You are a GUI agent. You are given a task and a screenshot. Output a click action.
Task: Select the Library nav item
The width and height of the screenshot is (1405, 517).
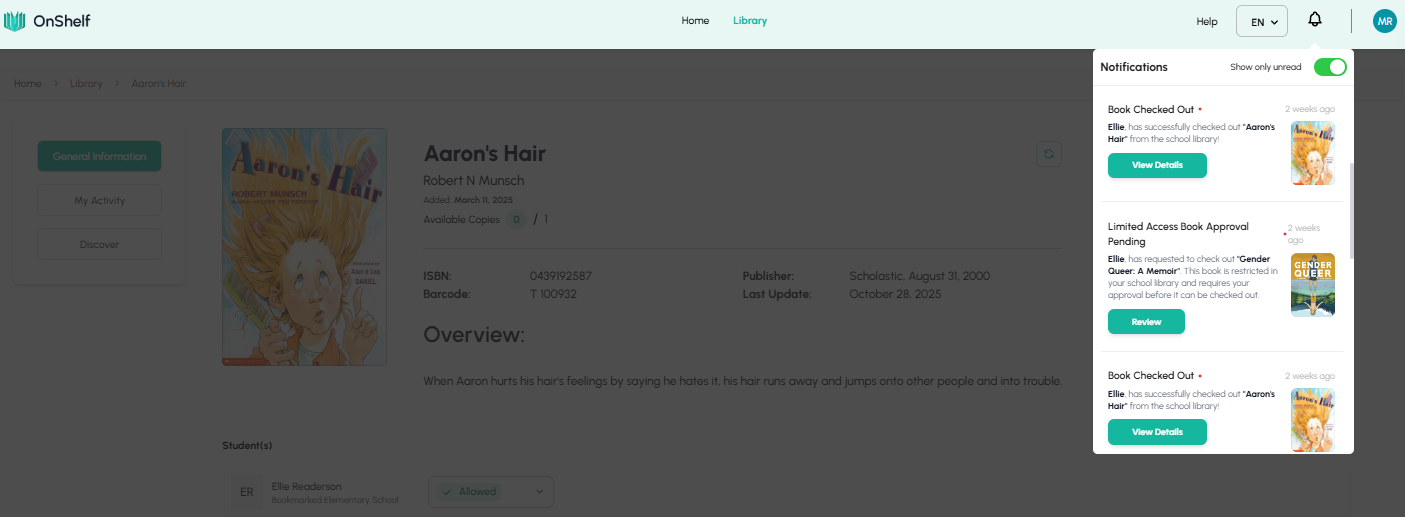pyautogui.click(x=749, y=21)
